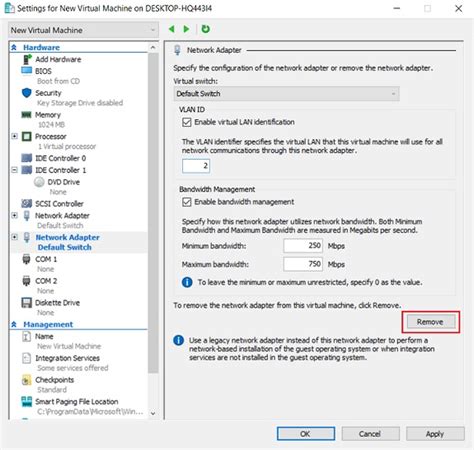This screenshot has height=450, width=474.
Task: Select the Checkpoints item
Action: (x=55, y=380)
